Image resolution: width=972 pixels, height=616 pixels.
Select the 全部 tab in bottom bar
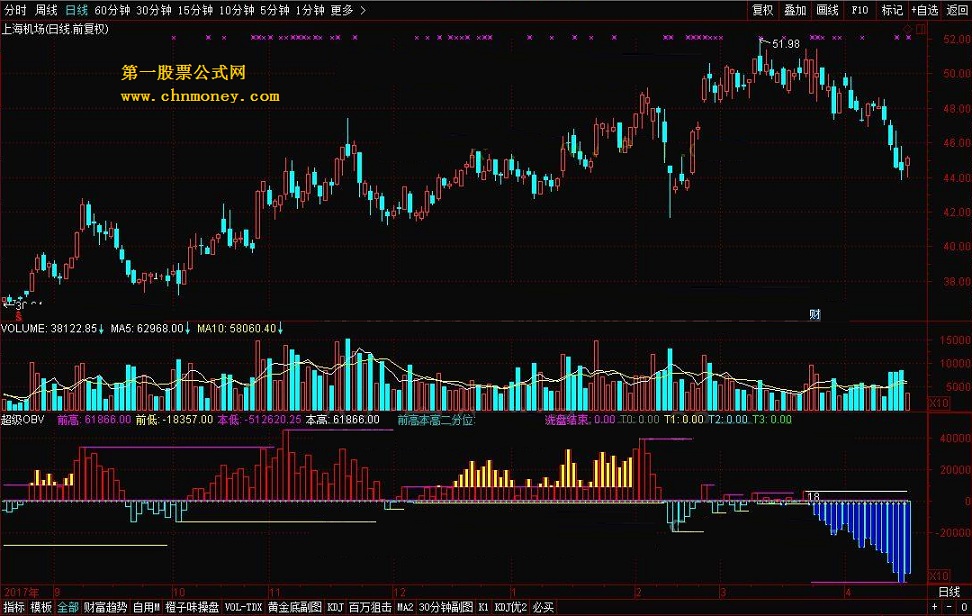click(x=68, y=607)
